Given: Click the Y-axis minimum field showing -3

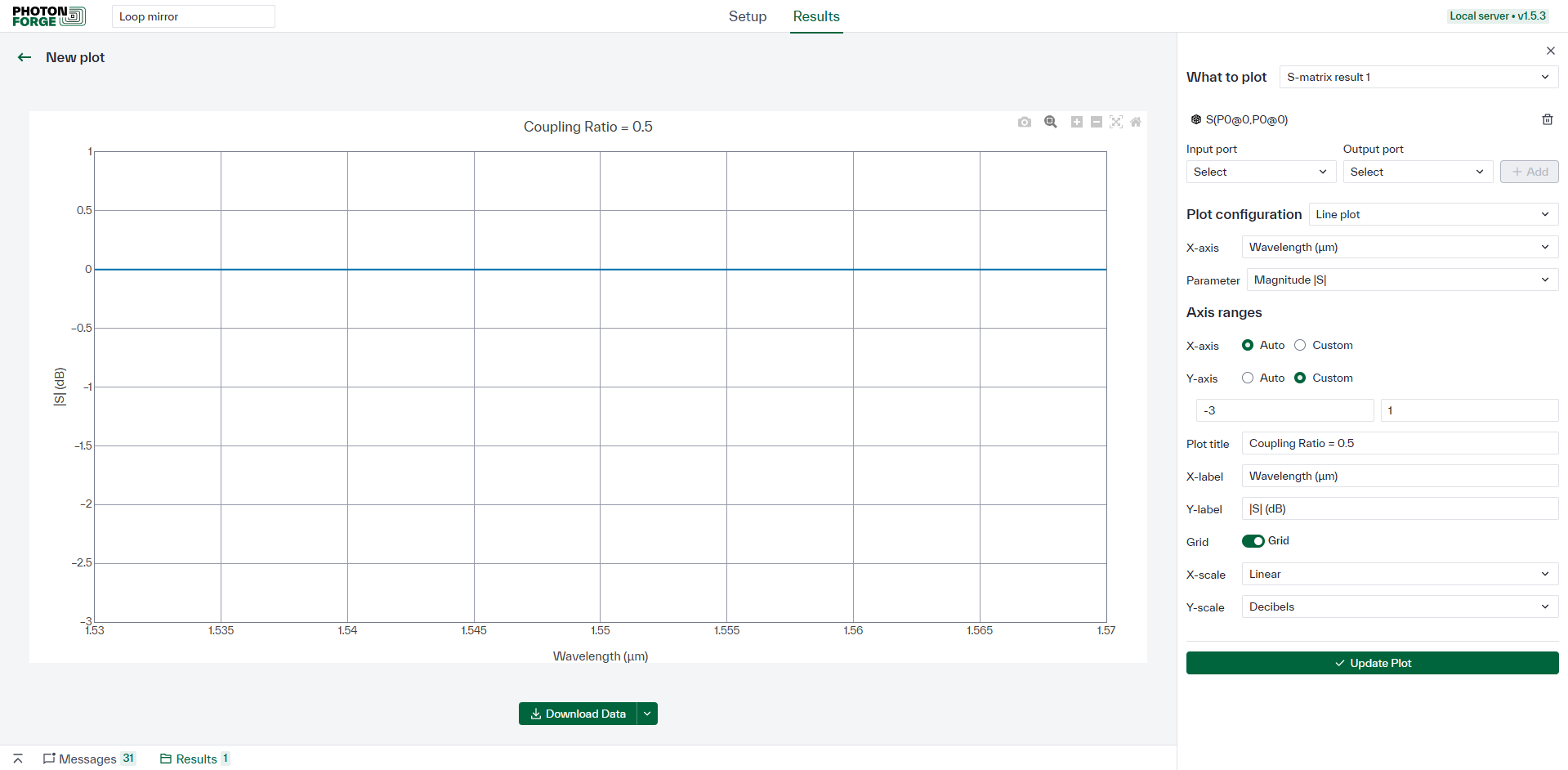Looking at the screenshot, I should click(x=1285, y=410).
